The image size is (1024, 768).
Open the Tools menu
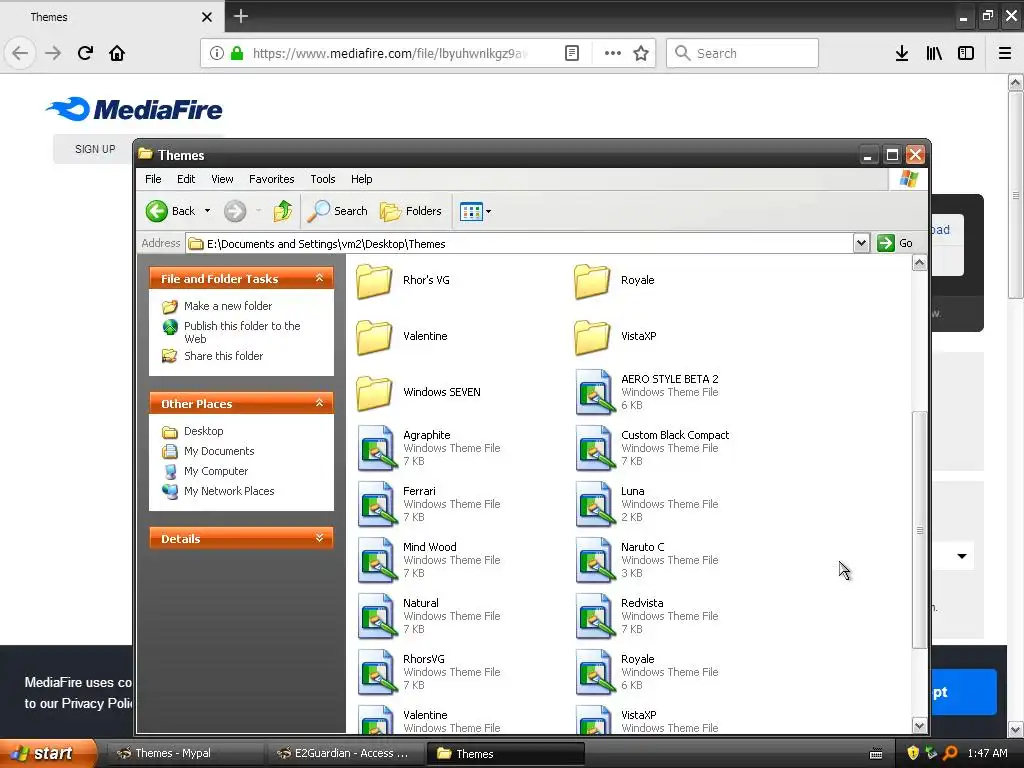323,179
